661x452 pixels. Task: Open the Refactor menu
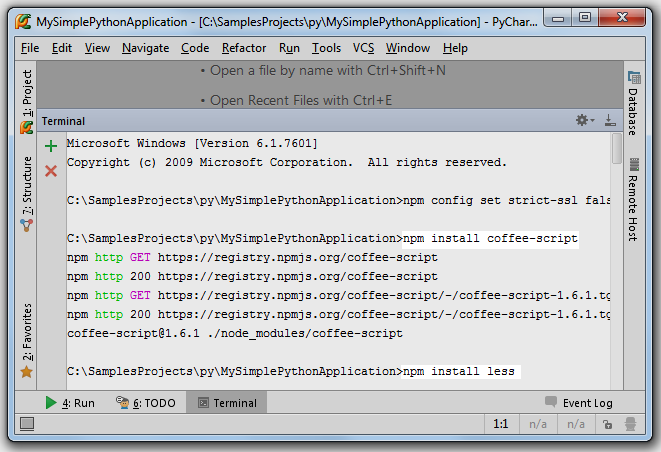tap(244, 48)
